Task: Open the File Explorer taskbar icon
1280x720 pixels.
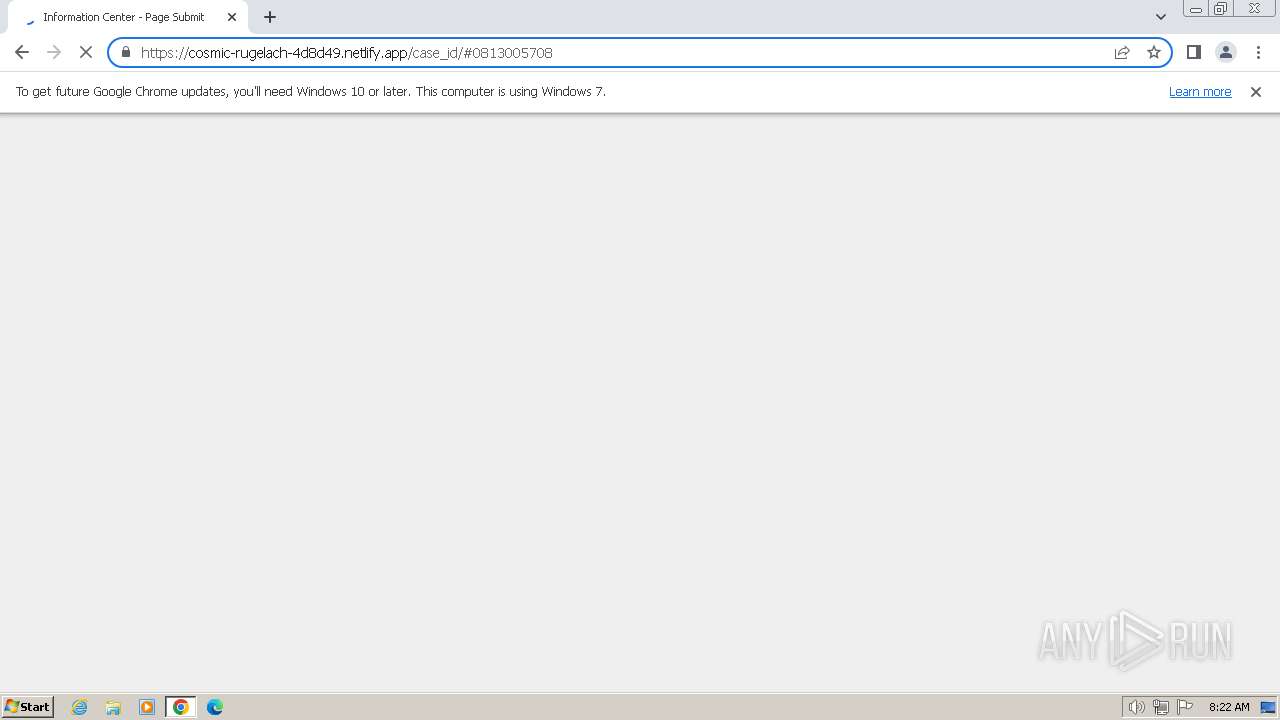Action: (x=113, y=707)
